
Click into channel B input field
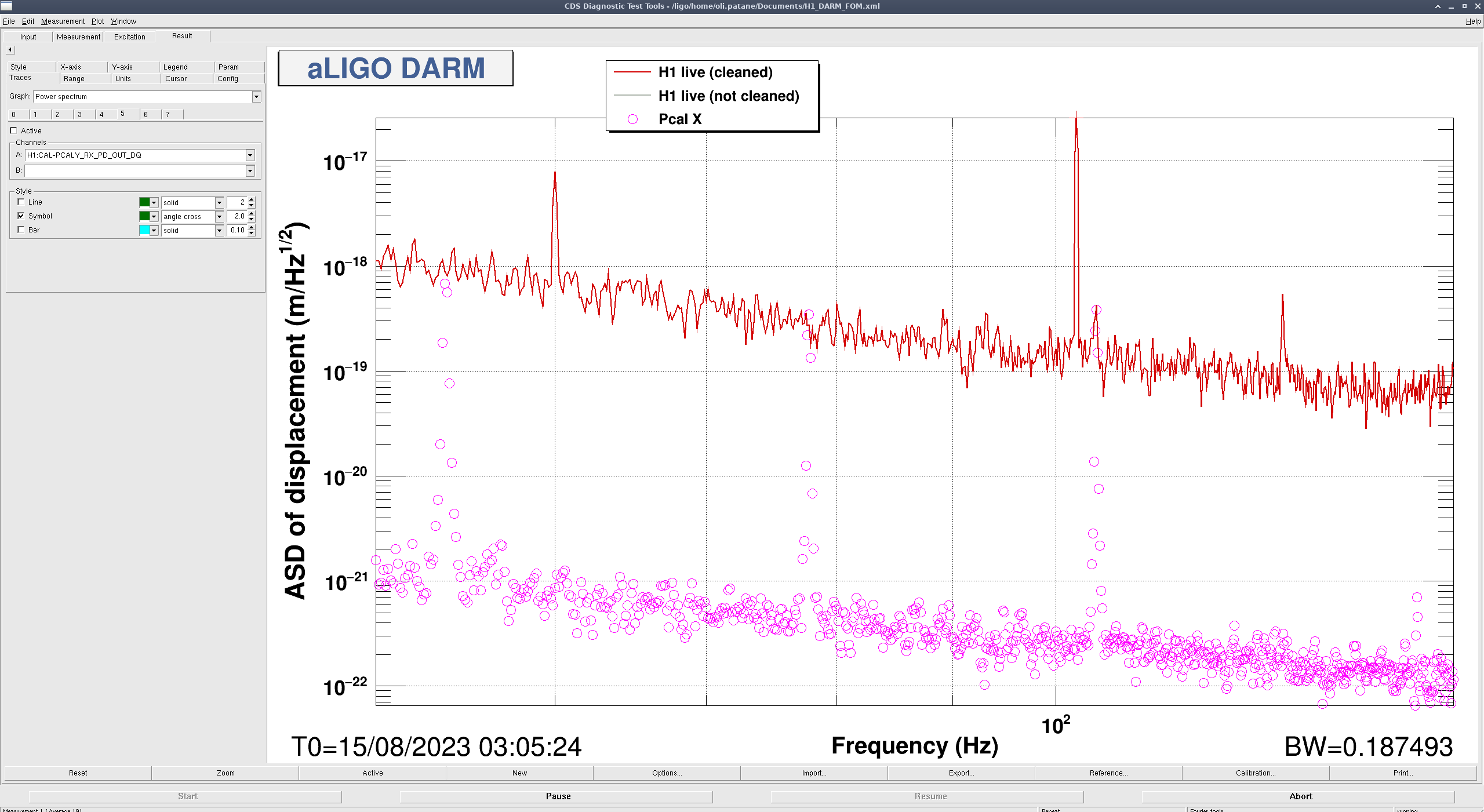[x=136, y=171]
